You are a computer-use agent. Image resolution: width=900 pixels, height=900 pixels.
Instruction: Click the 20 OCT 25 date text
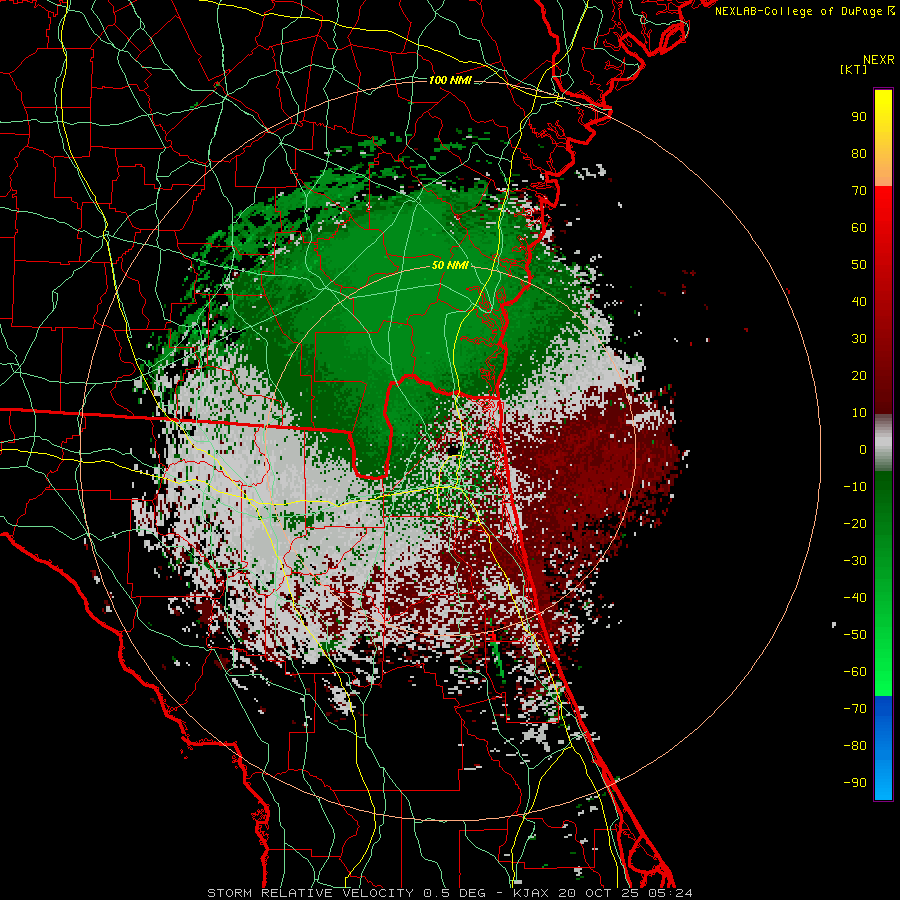click(597, 893)
